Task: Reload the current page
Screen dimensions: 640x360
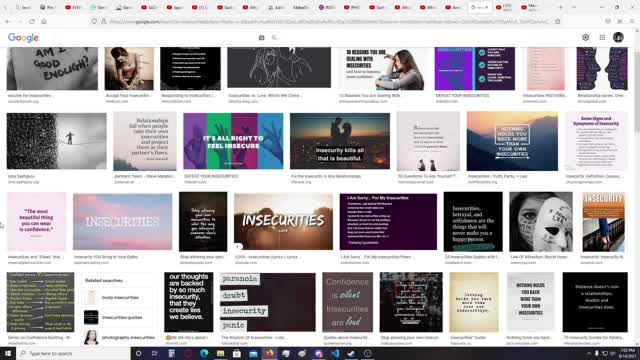Action: [x=32, y=21]
